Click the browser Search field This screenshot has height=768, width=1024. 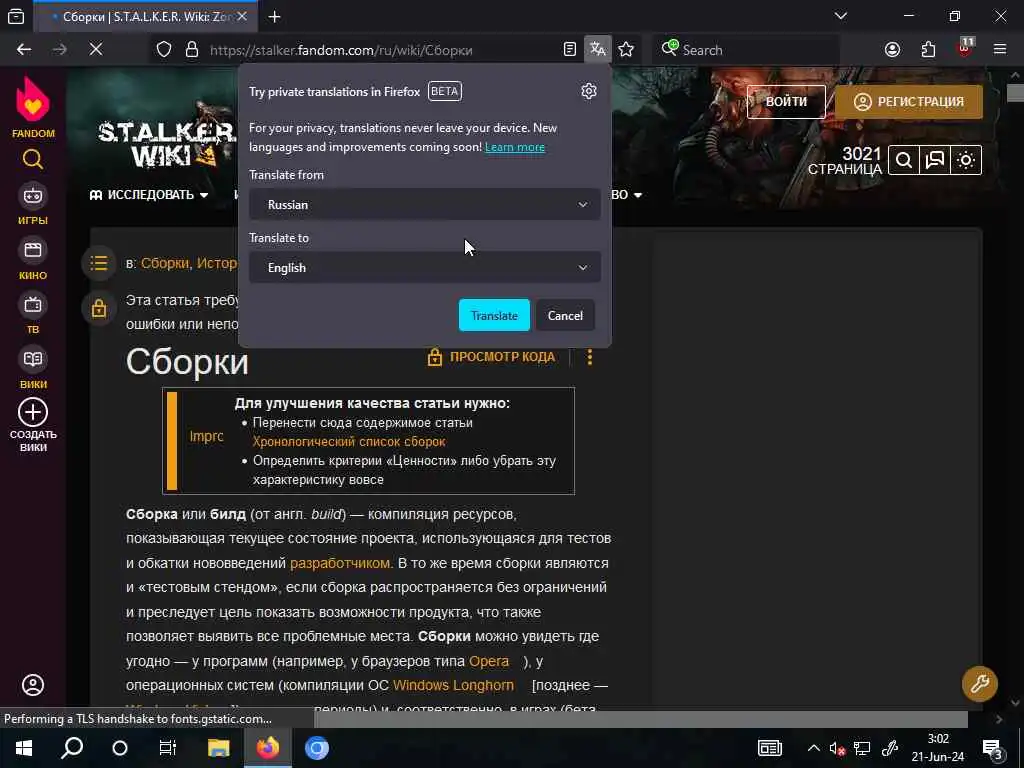pyautogui.click(x=748, y=50)
